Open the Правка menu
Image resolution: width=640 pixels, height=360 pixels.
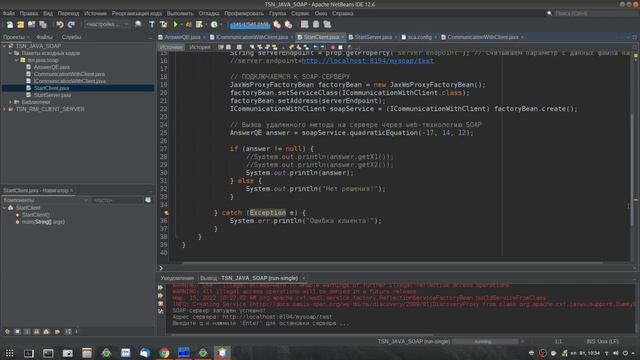29,13
